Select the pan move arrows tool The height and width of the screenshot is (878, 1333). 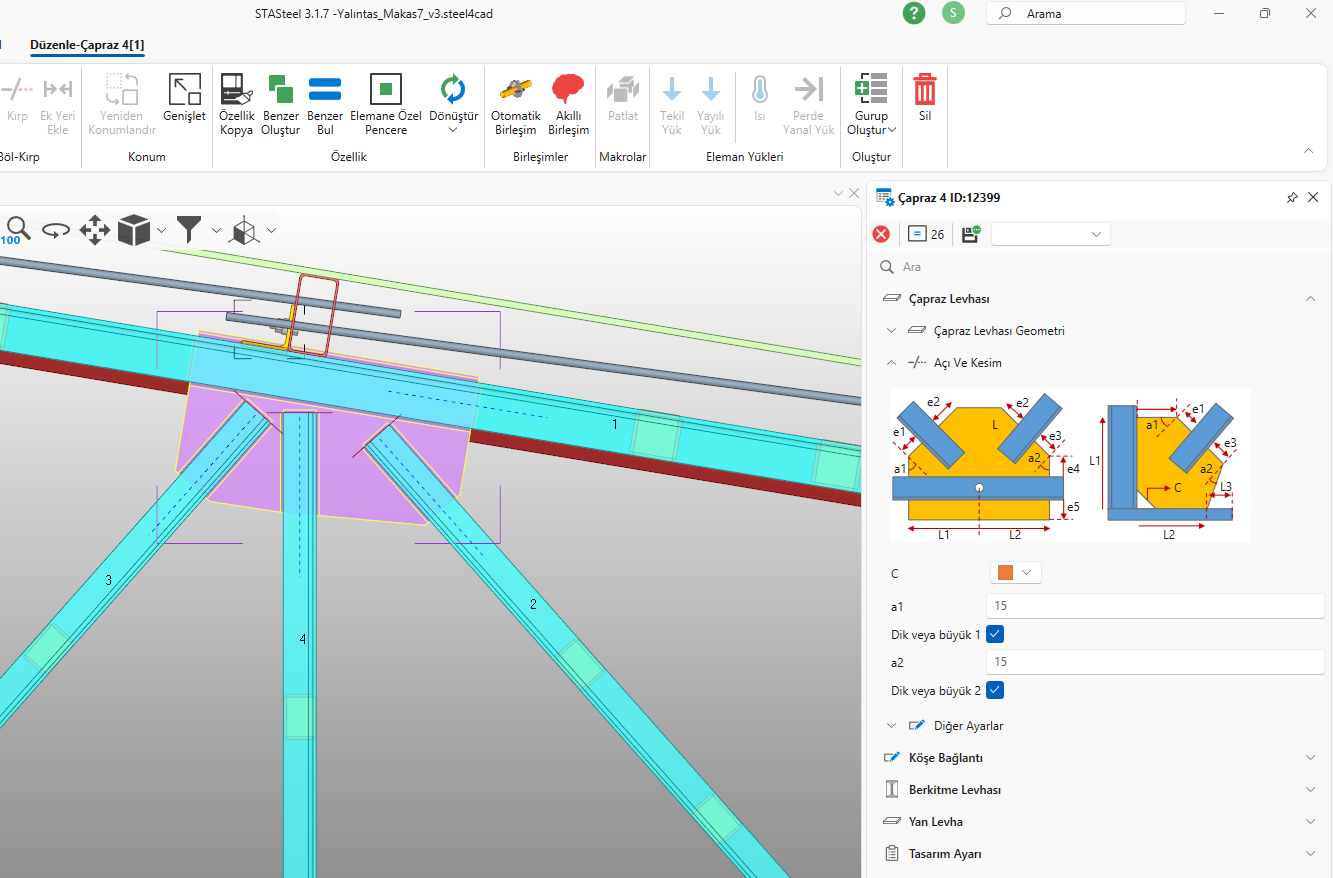(x=94, y=230)
